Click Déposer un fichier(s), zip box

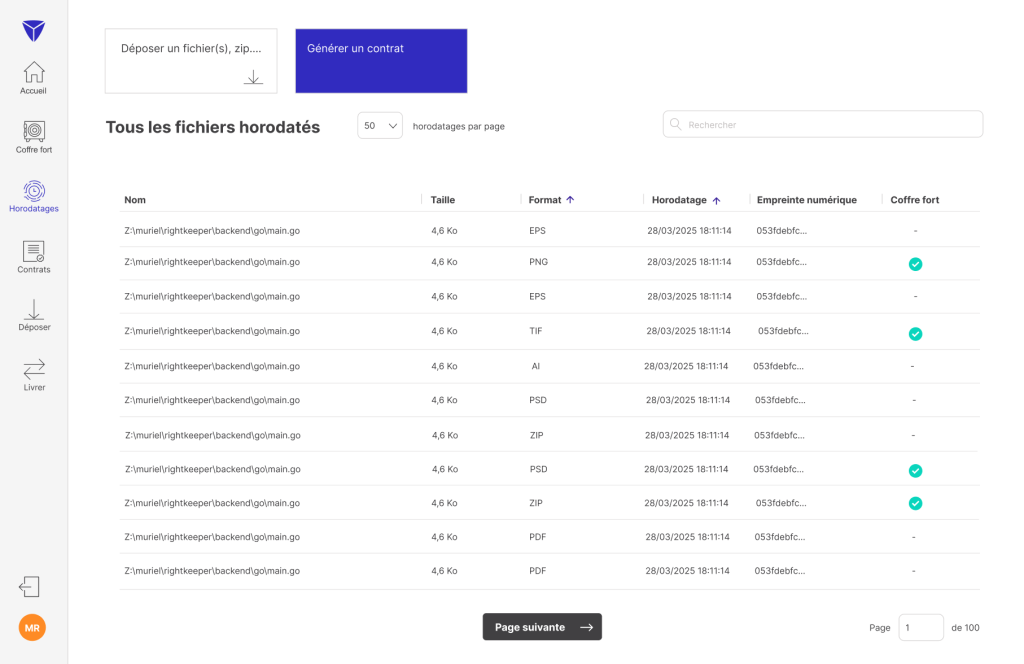(x=191, y=61)
